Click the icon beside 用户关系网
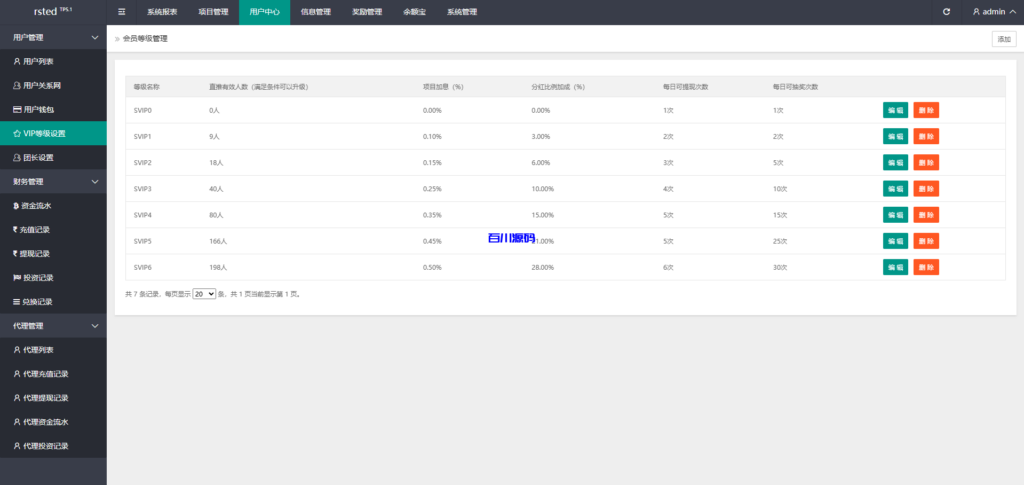 (17, 86)
